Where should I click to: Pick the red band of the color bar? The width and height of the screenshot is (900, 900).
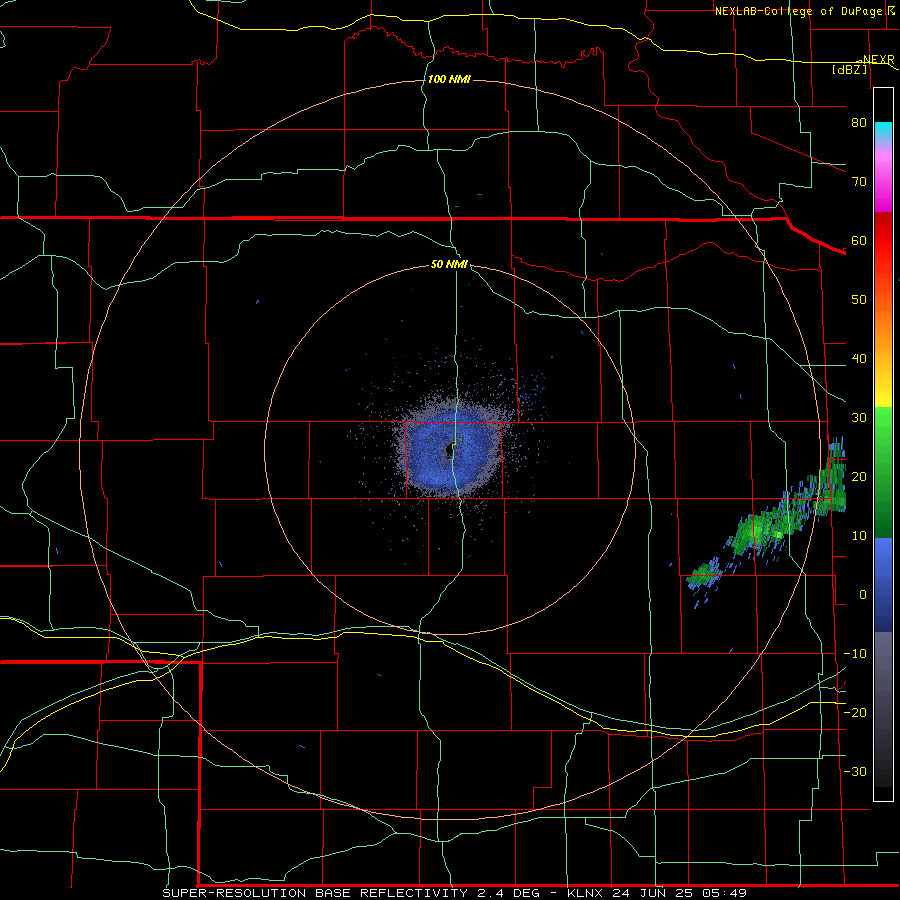point(883,241)
